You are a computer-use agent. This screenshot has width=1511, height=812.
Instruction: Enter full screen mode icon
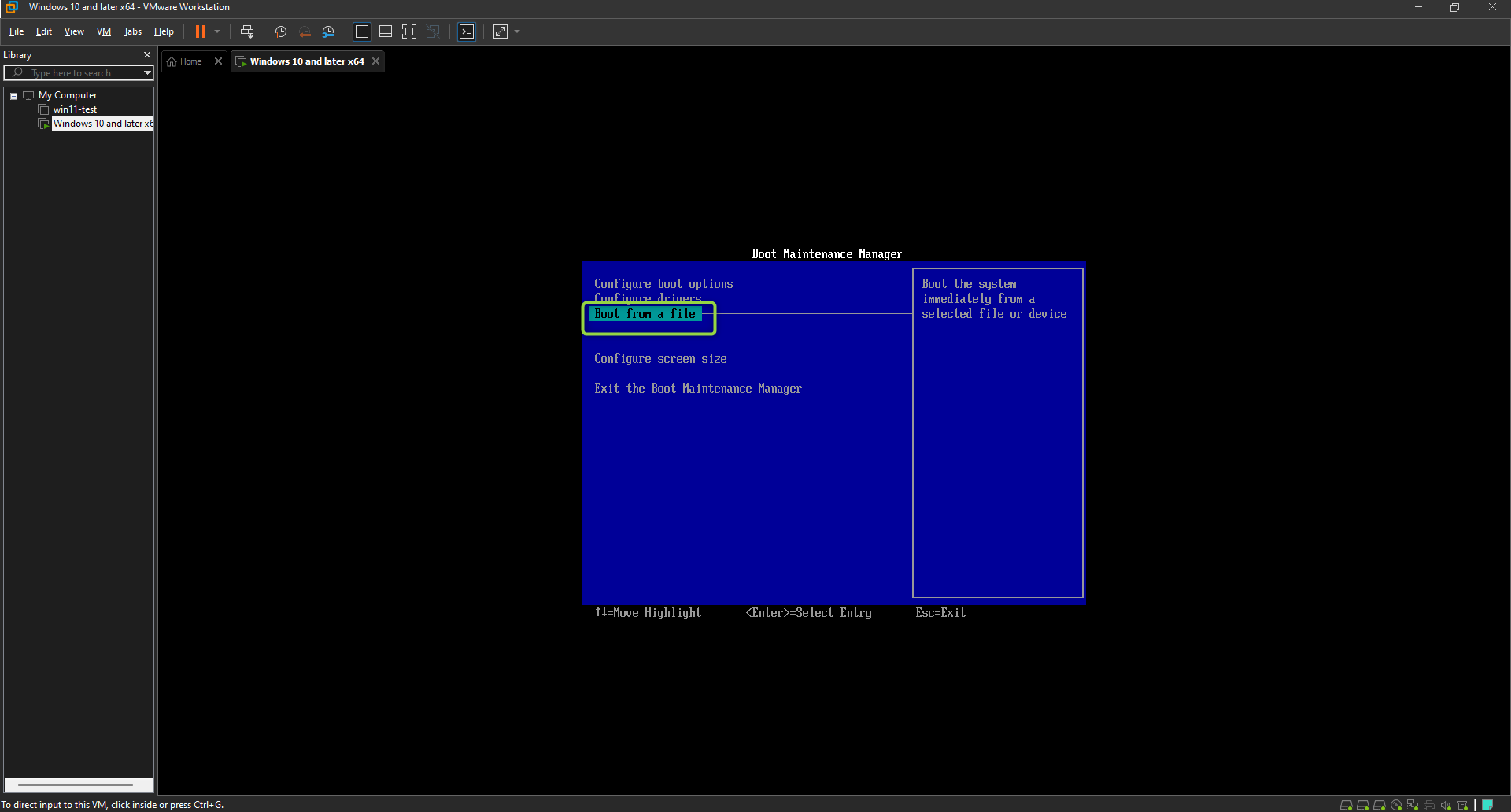pyautogui.click(x=409, y=31)
